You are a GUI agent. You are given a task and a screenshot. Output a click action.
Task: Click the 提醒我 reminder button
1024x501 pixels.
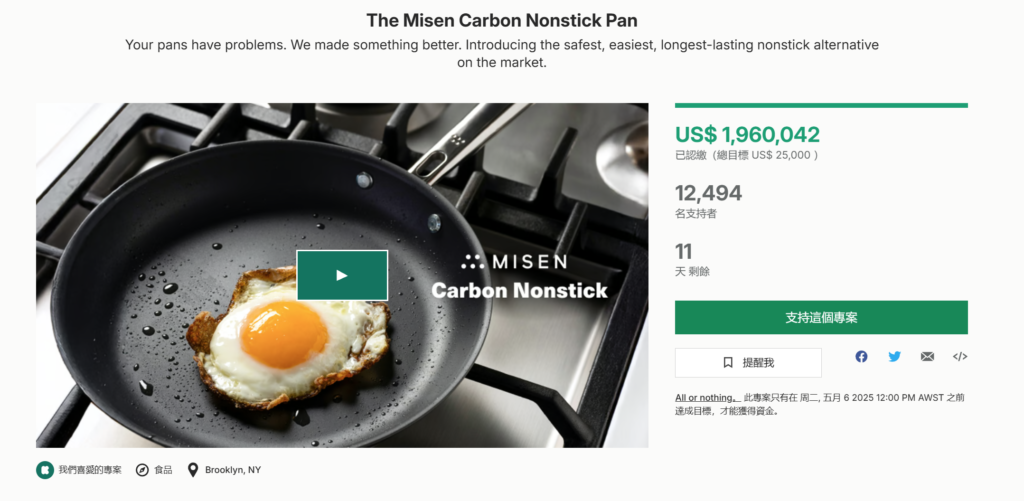click(748, 362)
